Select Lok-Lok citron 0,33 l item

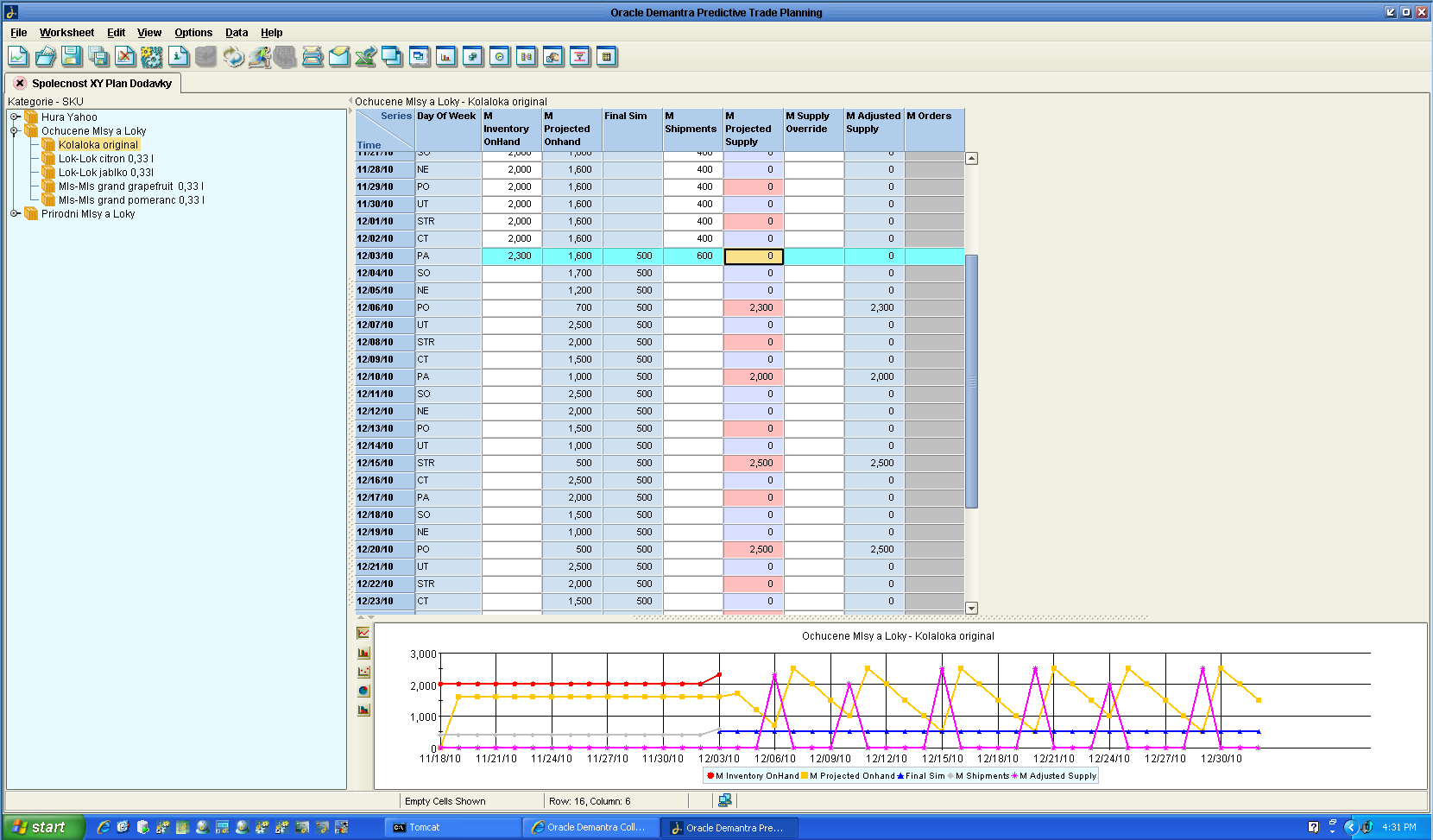pyautogui.click(x=106, y=159)
